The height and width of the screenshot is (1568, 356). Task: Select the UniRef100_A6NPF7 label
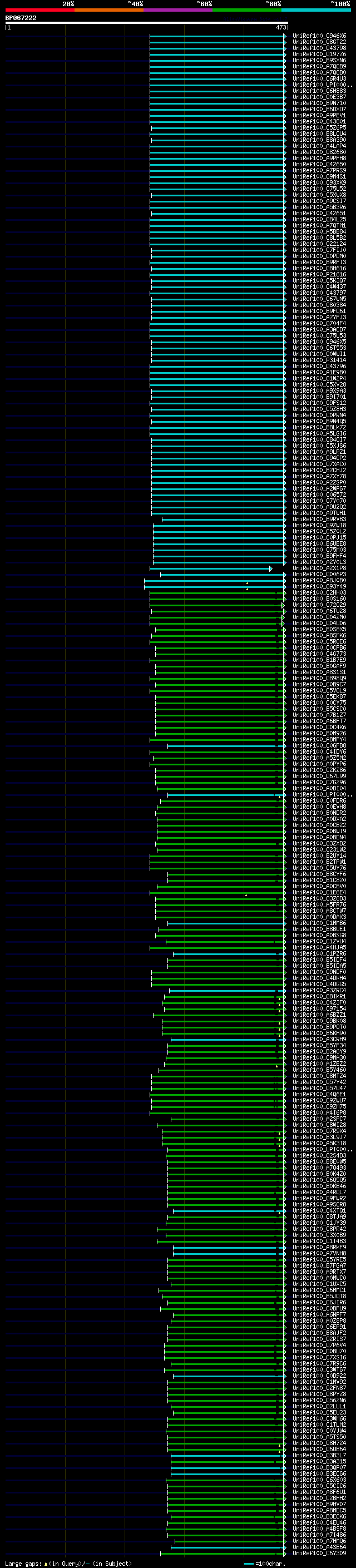(319, 1315)
